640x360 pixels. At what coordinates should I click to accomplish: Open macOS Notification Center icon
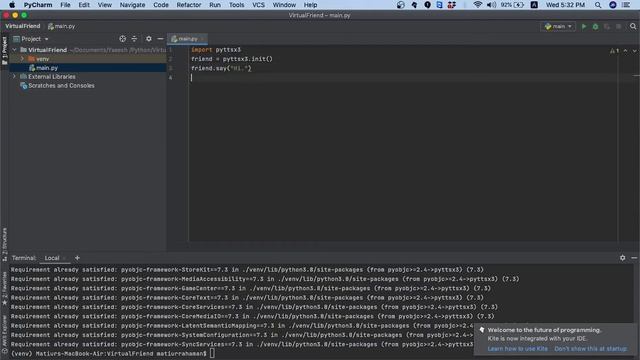tap(626, 5)
